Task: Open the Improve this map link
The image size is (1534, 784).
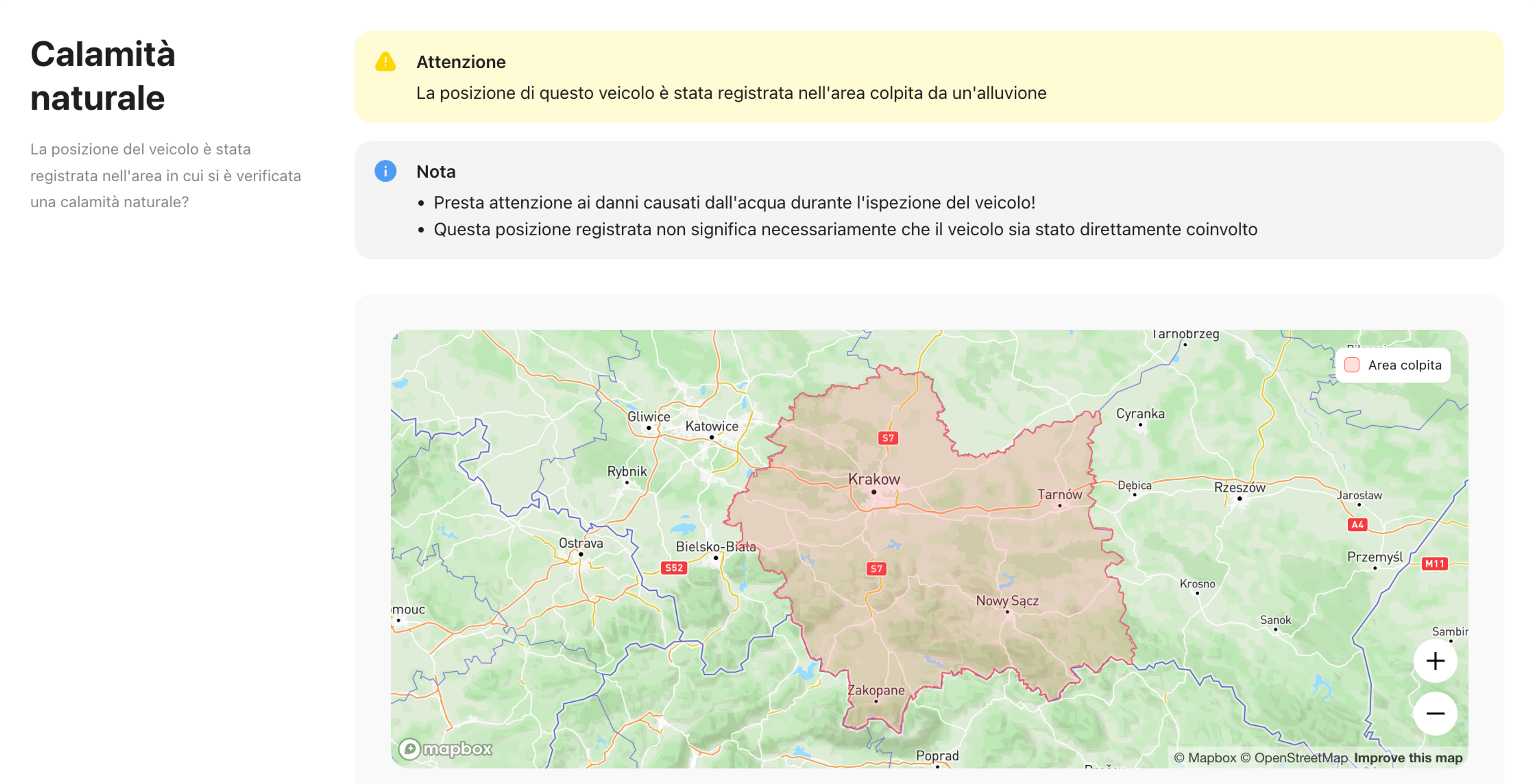Action: pyautogui.click(x=1408, y=758)
